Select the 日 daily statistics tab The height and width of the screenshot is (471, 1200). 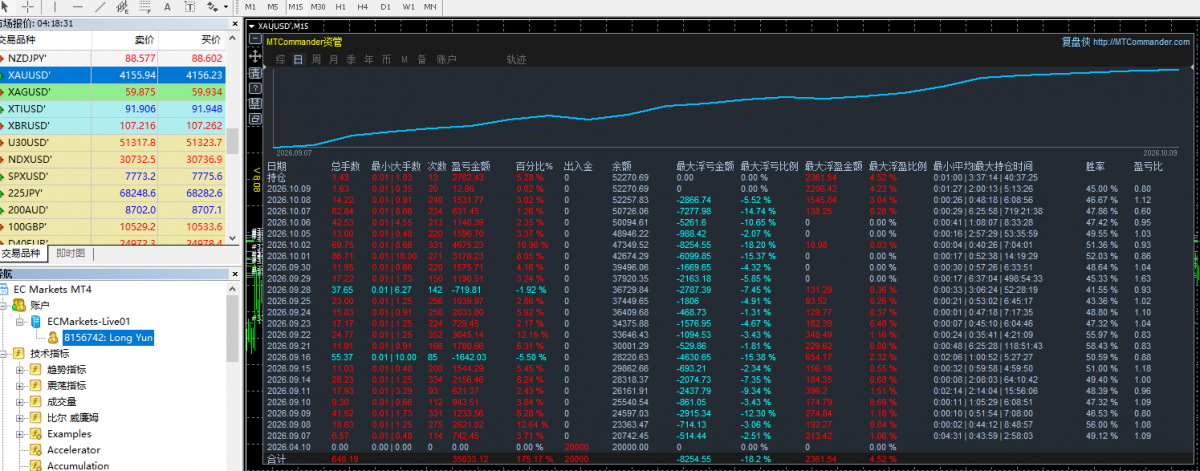pyautogui.click(x=298, y=60)
